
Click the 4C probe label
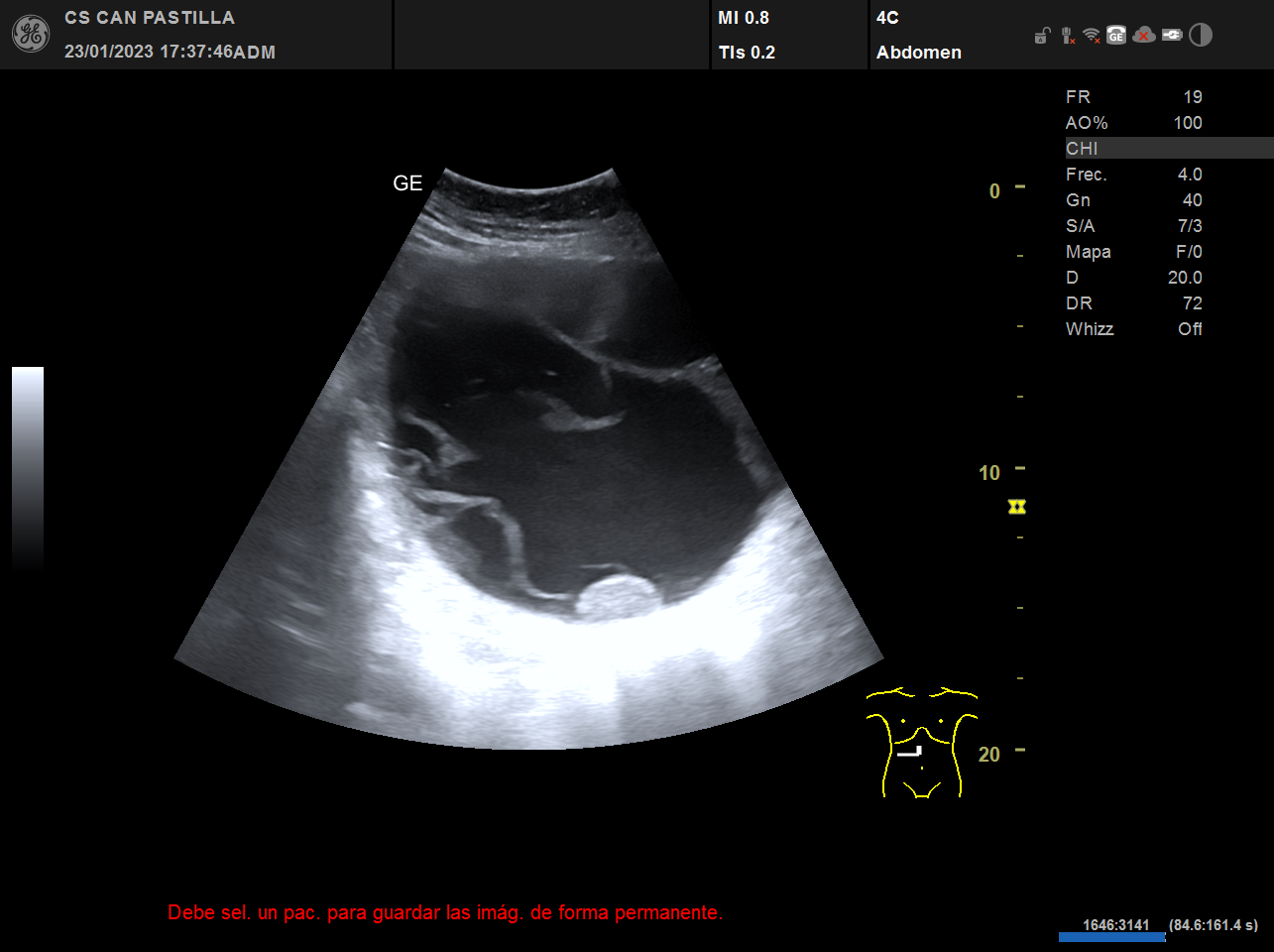pyautogui.click(x=887, y=18)
